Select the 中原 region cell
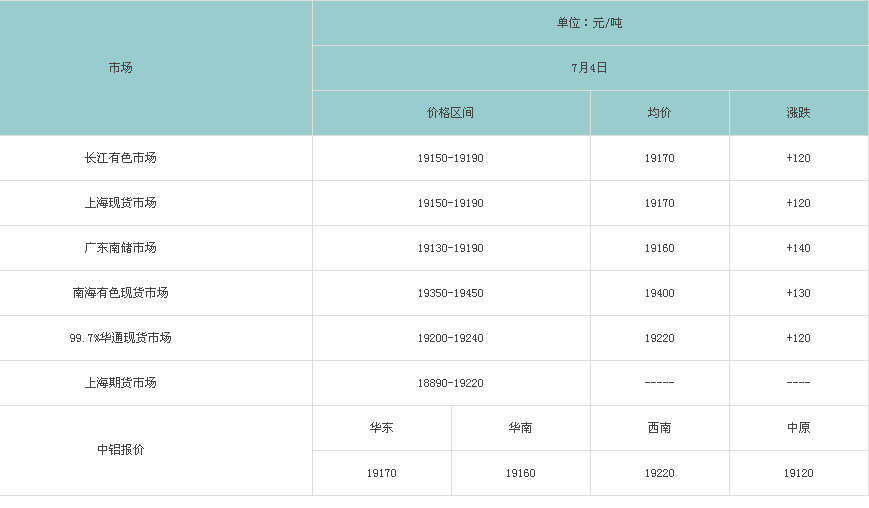The width and height of the screenshot is (869, 508). pos(798,428)
